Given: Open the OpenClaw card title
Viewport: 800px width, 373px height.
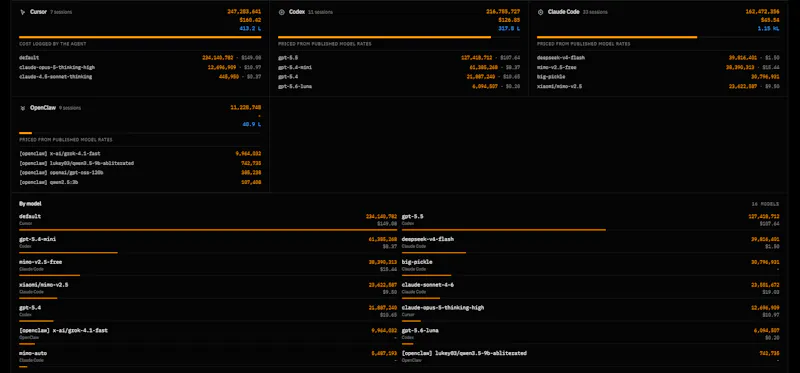Looking at the screenshot, I should tap(43, 108).
